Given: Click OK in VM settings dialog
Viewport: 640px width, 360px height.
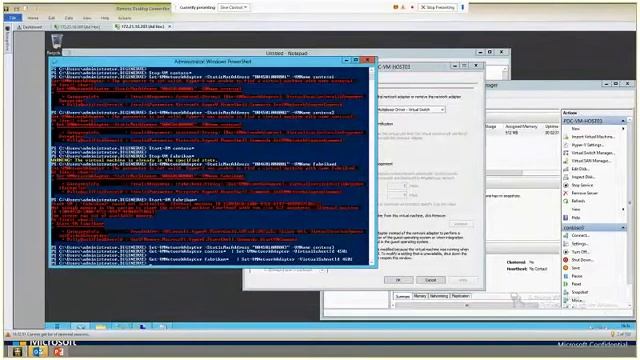Looking at the screenshot, I should click(x=398, y=280).
